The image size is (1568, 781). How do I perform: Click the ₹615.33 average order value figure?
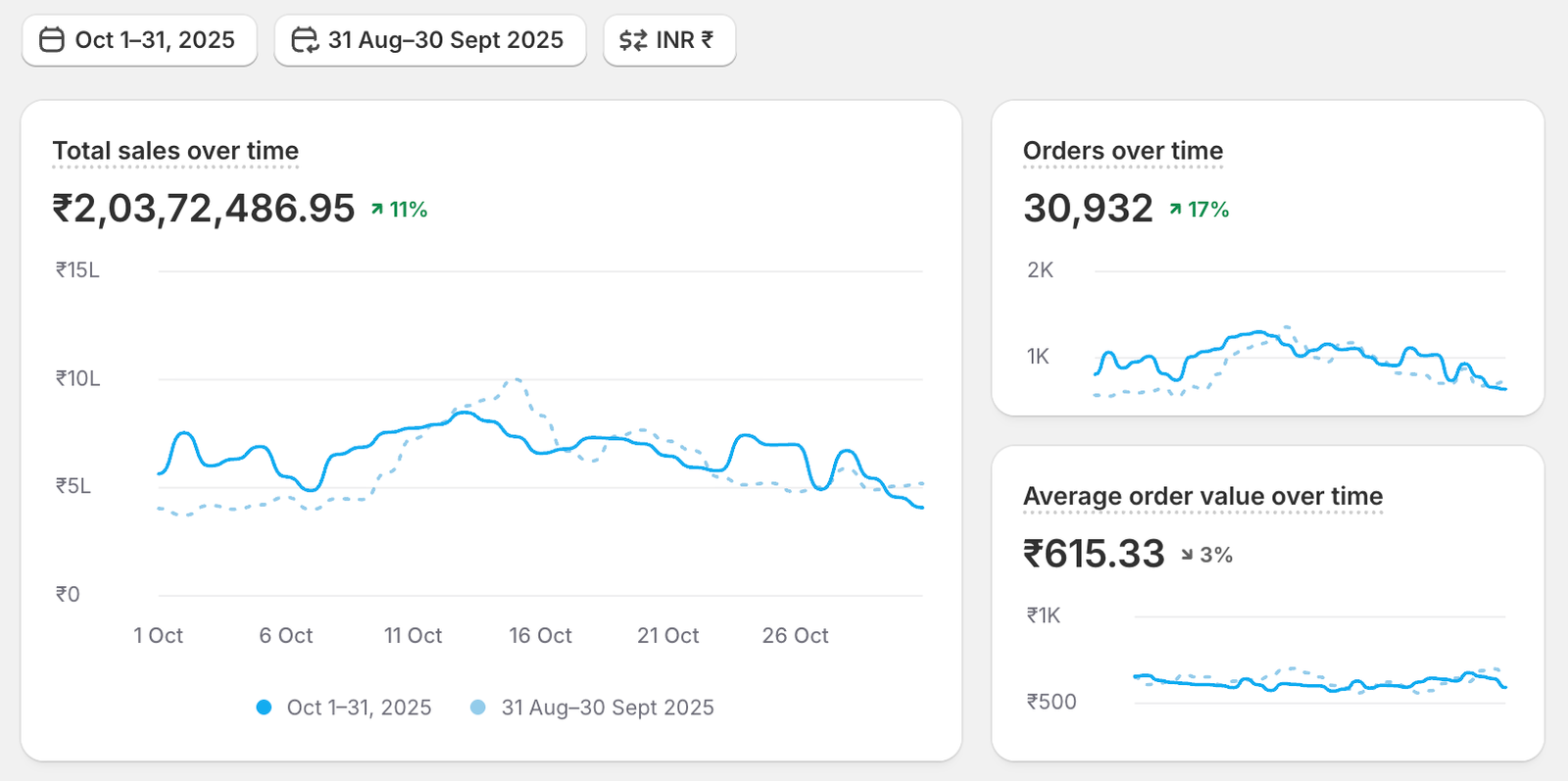tap(1094, 555)
